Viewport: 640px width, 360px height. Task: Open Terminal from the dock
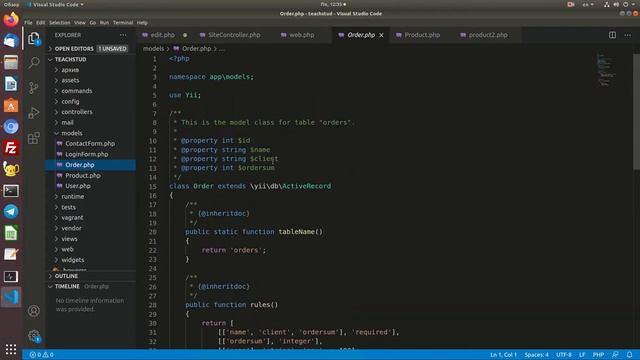tap(11, 191)
